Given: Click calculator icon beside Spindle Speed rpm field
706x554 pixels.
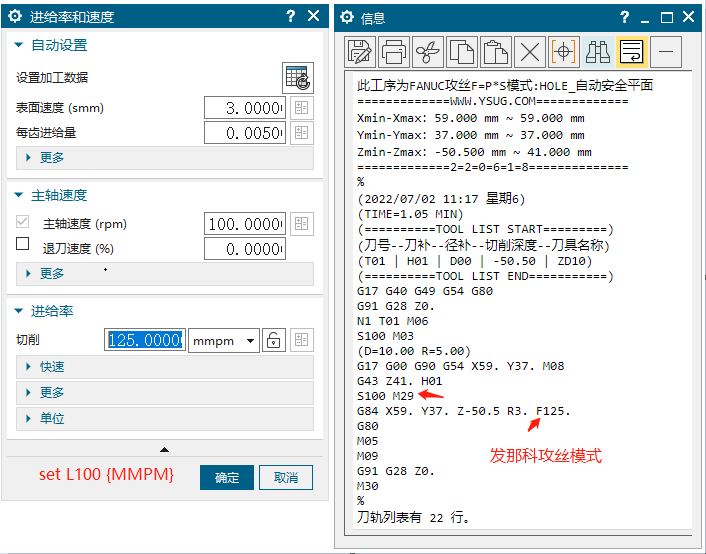Looking at the screenshot, I should click(x=302, y=224).
